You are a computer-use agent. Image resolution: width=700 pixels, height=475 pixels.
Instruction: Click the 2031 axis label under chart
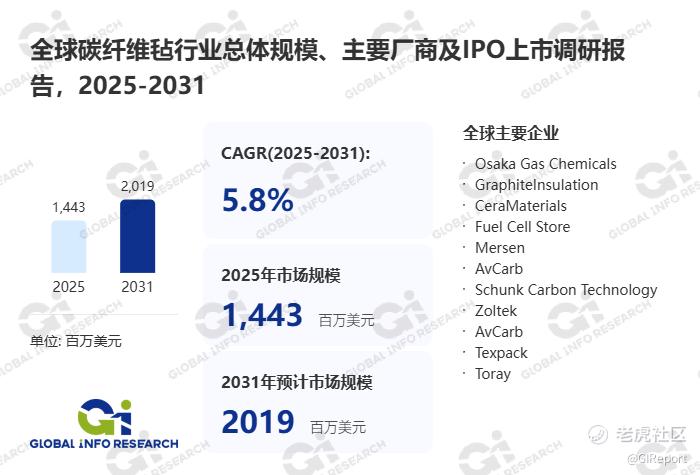point(138,287)
